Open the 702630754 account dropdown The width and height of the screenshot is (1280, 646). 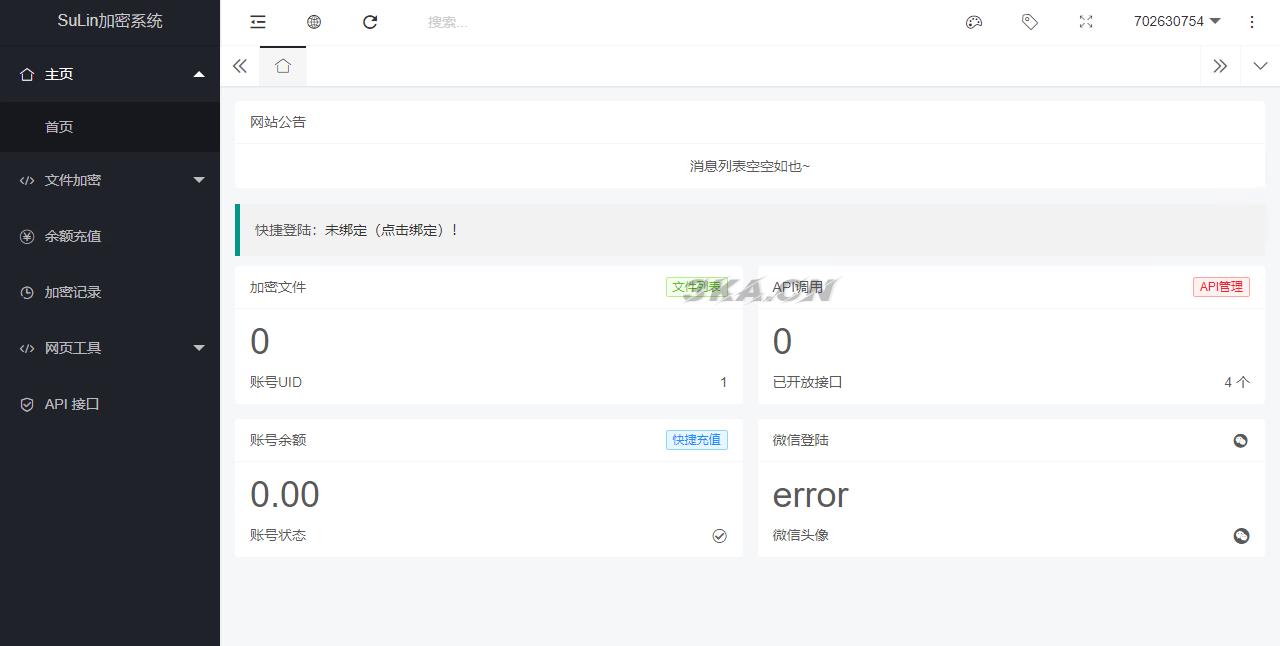(1177, 22)
